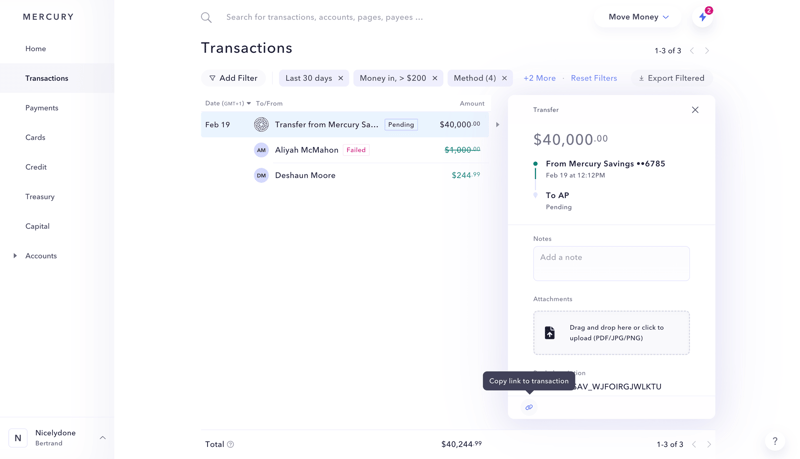Screen dimensions: 800x459
Task: Expand the Accounts section in sidebar
Action: (x=15, y=256)
